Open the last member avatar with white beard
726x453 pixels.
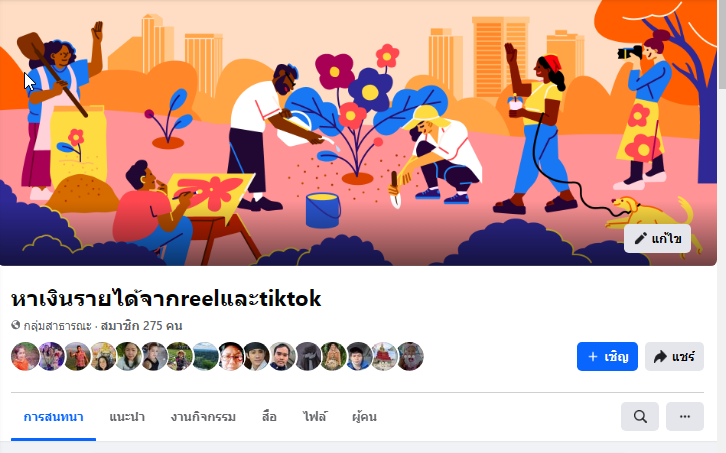(x=410, y=356)
